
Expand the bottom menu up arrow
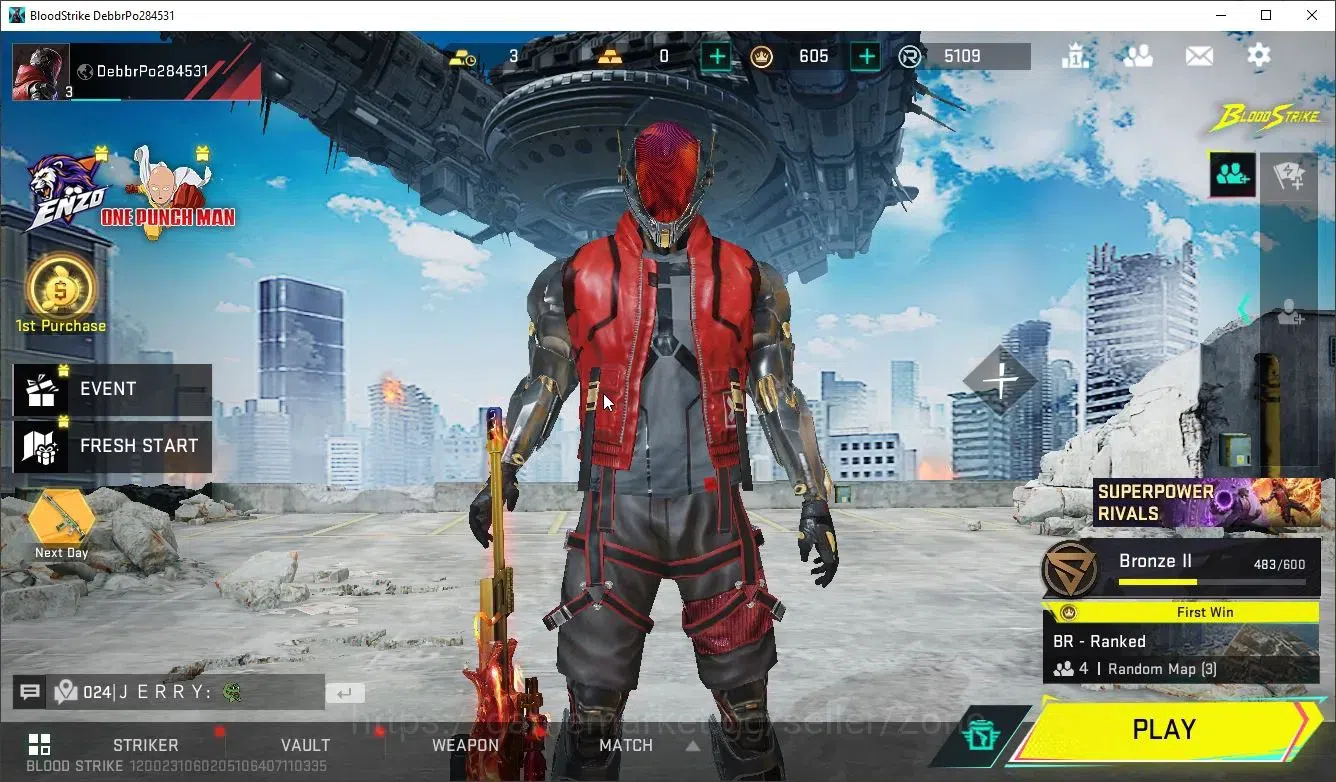coord(692,746)
